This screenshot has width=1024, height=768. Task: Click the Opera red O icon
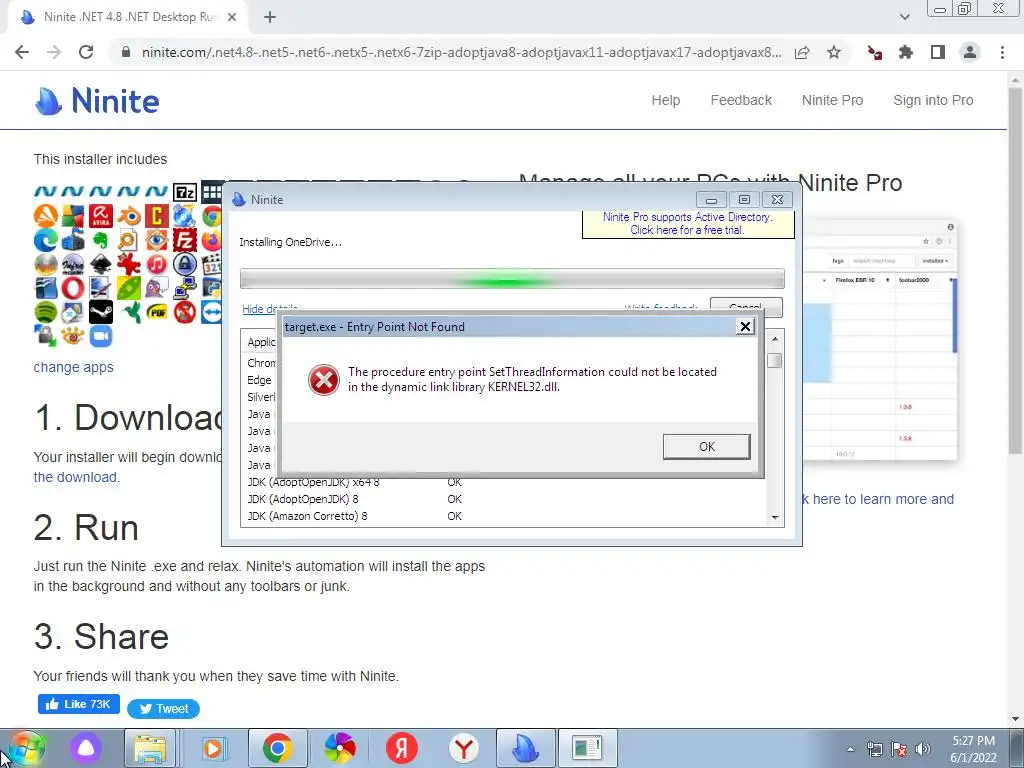coord(72,288)
